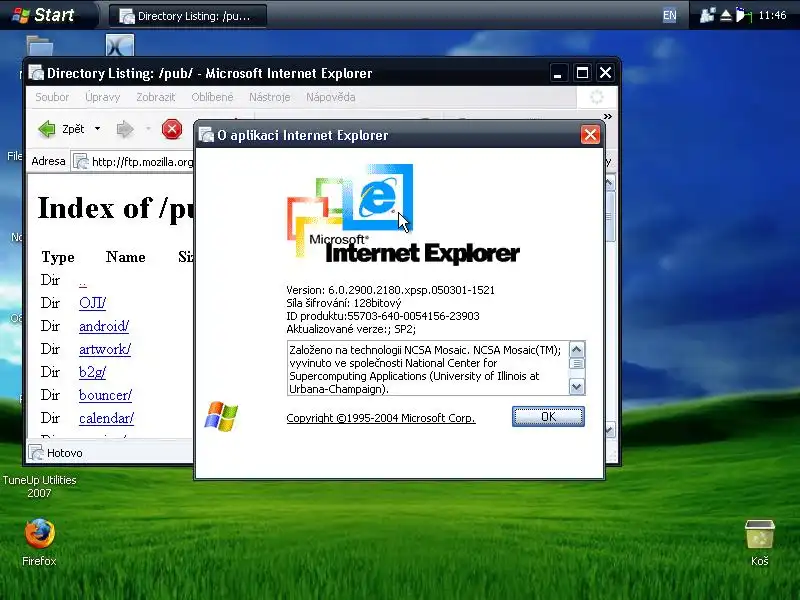Click the eject hardware tray icon
The width and height of the screenshot is (800, 600).
(726, 16)
